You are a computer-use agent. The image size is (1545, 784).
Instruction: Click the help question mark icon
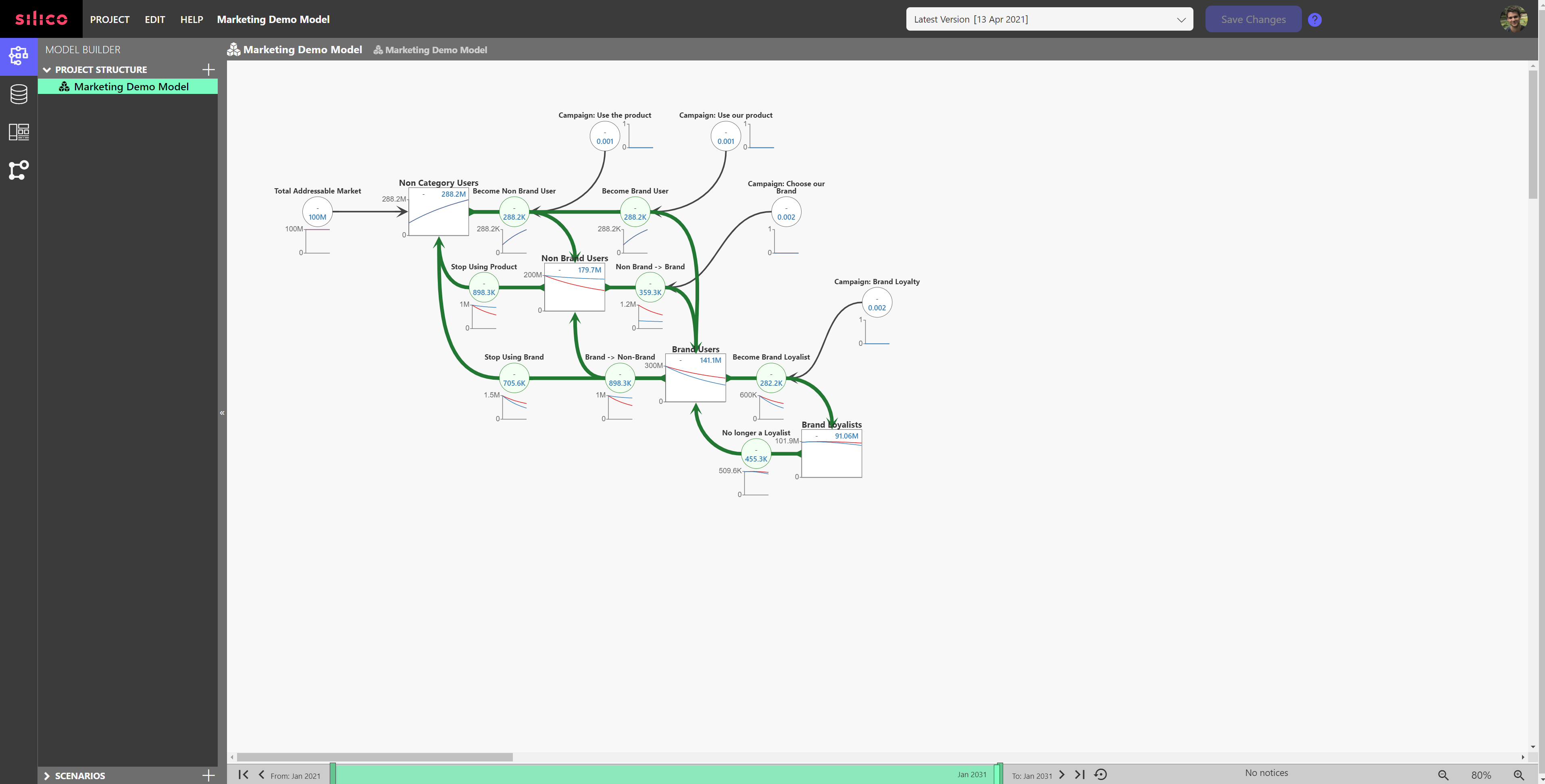point(1314,19)
